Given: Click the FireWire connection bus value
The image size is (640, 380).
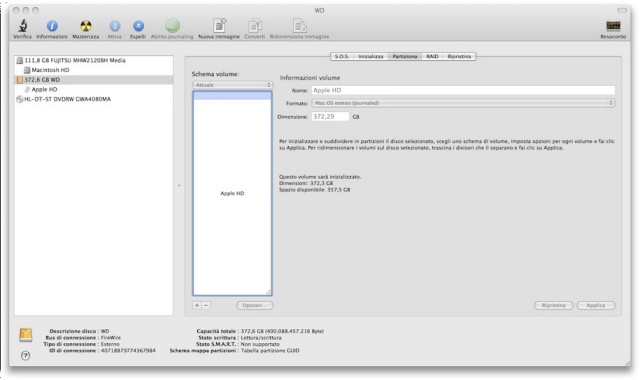Looking at the screenshot, I should (x=111, y=338).
